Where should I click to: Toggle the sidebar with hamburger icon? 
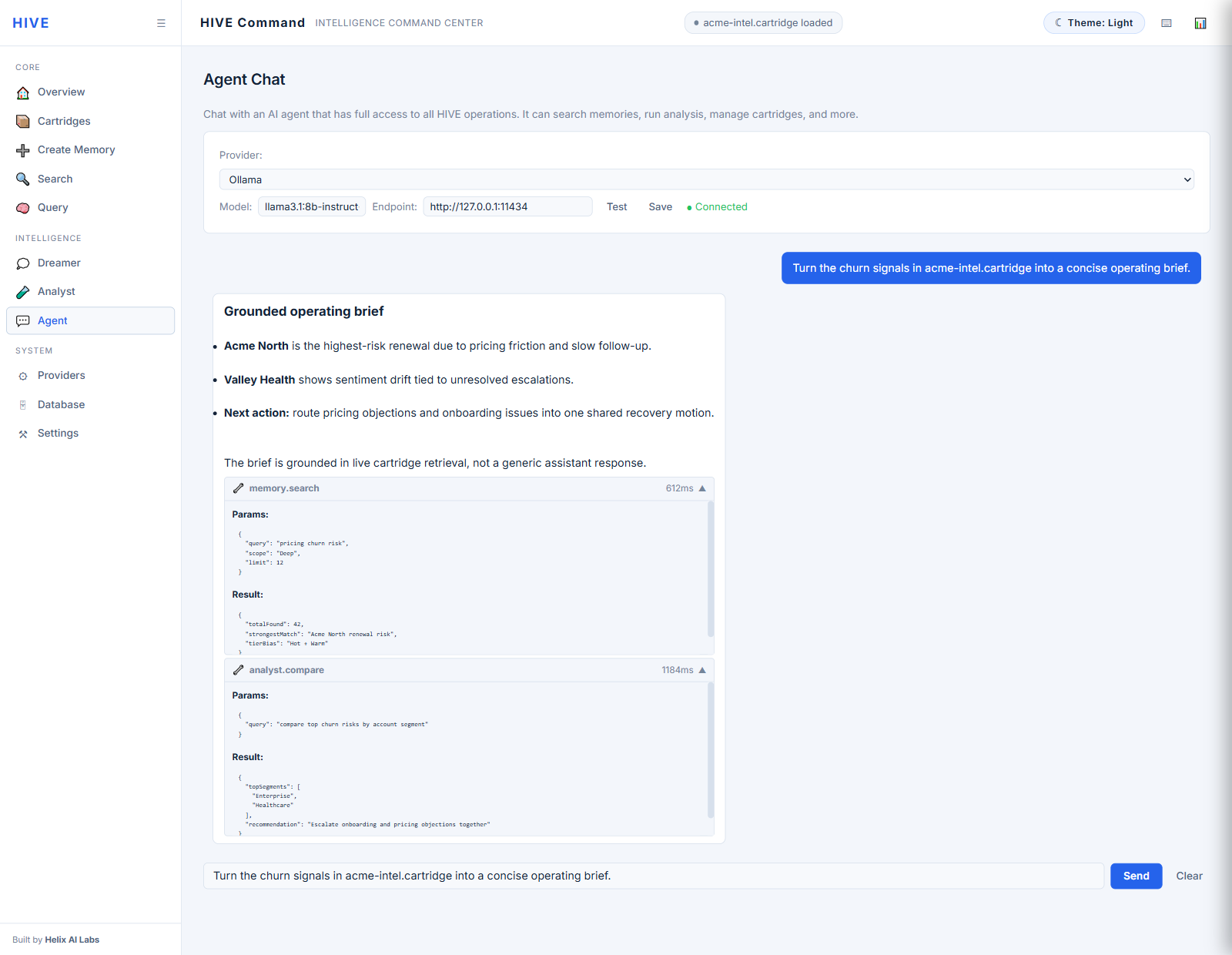pos(161,23)
